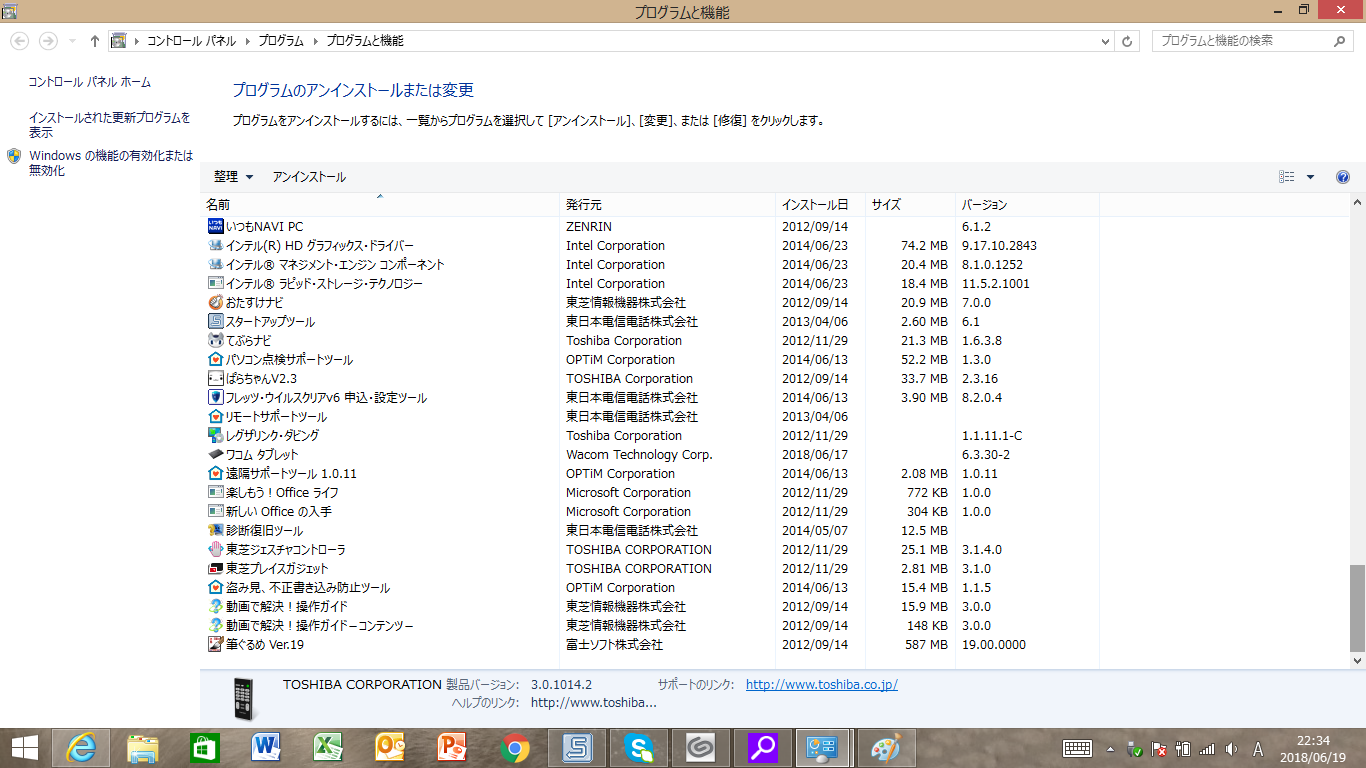Viewport: 1366px width, 768px height.
Task: Open the 整理 dropdown menu
Action: point(233,177)
